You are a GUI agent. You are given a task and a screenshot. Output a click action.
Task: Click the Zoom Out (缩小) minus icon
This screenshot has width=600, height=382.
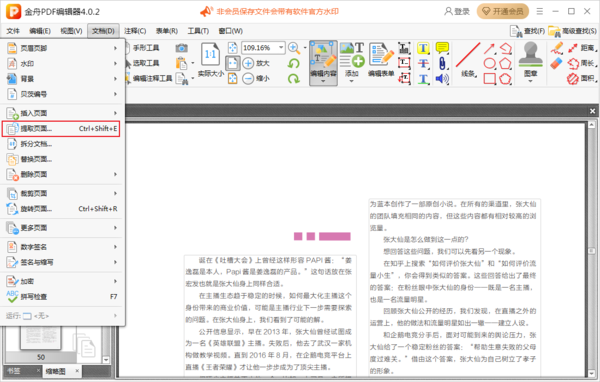(x=248, y=79)
